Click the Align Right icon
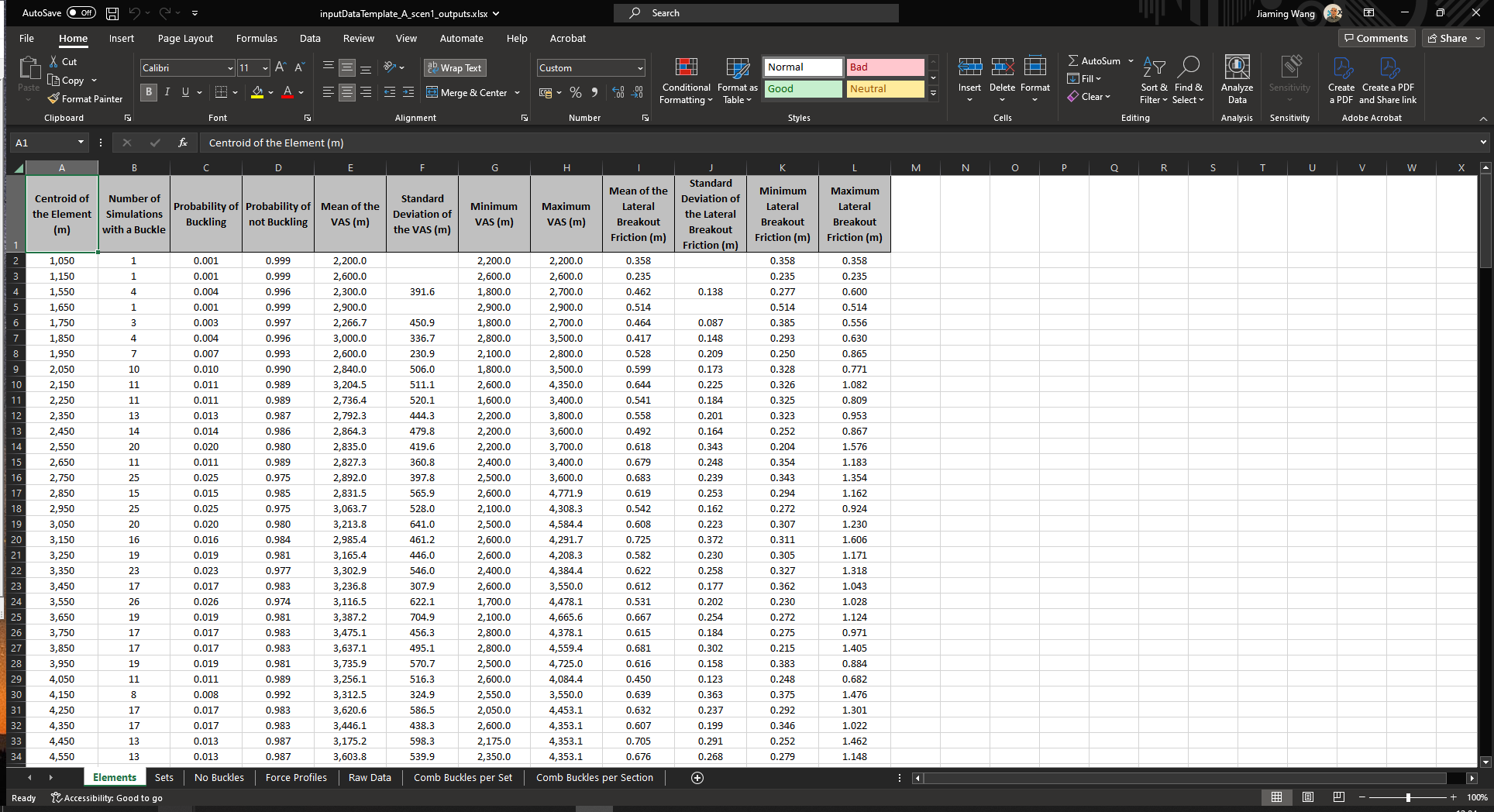Screen dimensions: 1494x812 [x=366, y=92]
